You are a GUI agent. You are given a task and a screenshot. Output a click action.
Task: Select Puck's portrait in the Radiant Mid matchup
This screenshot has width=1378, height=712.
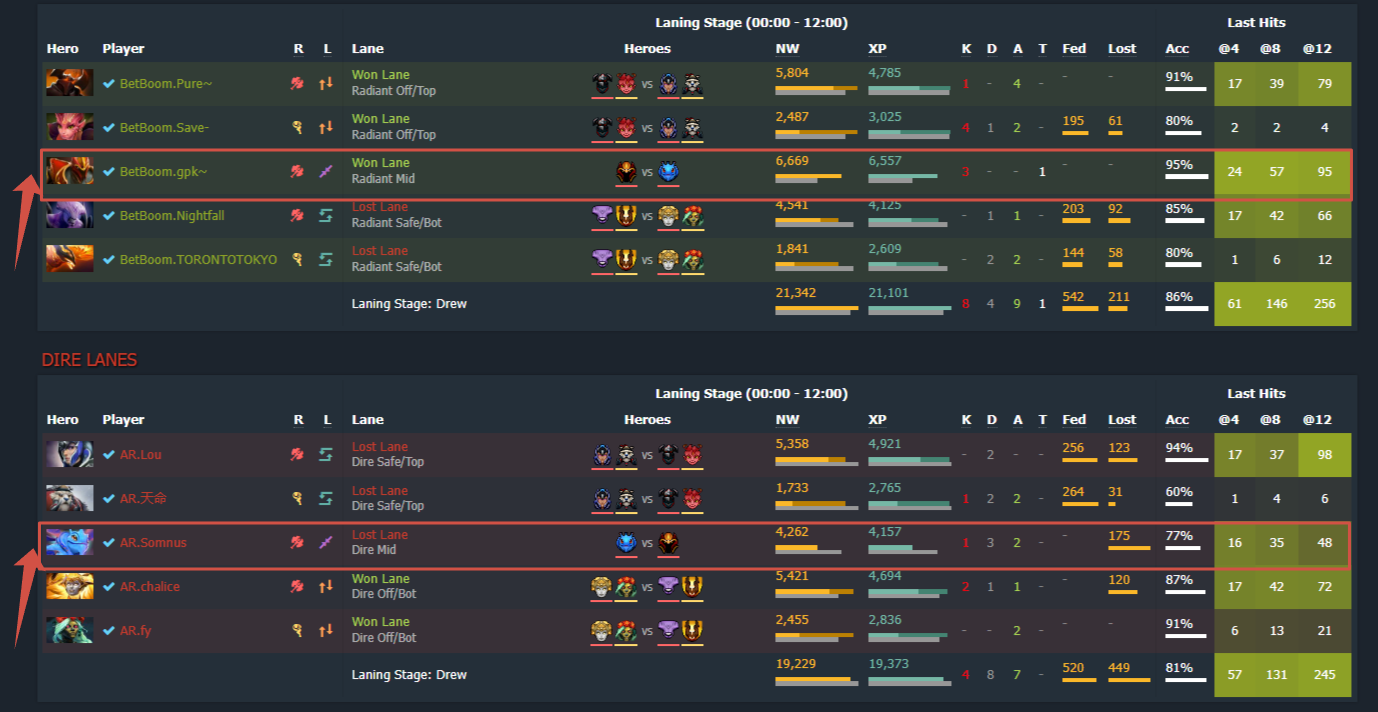[668, 171]
